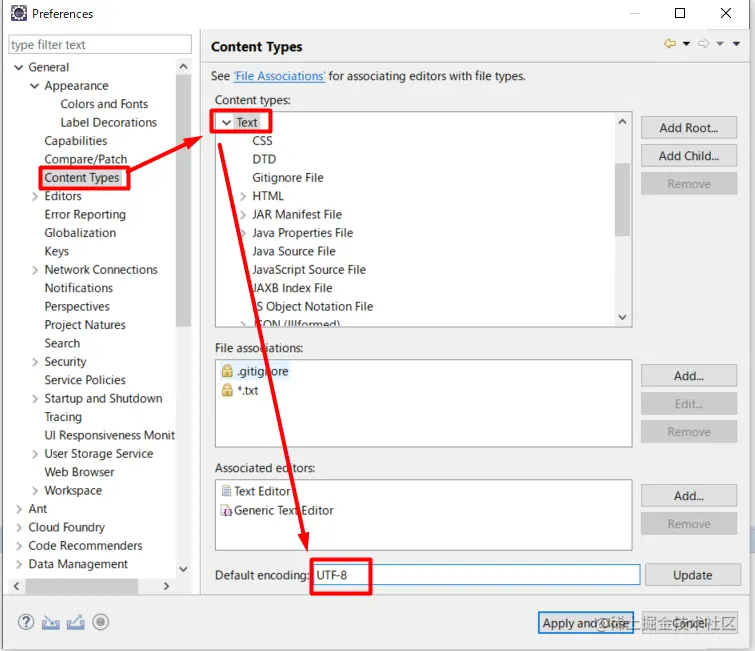
Task: Focus the Default encoding field
Action: coord(476,575)
